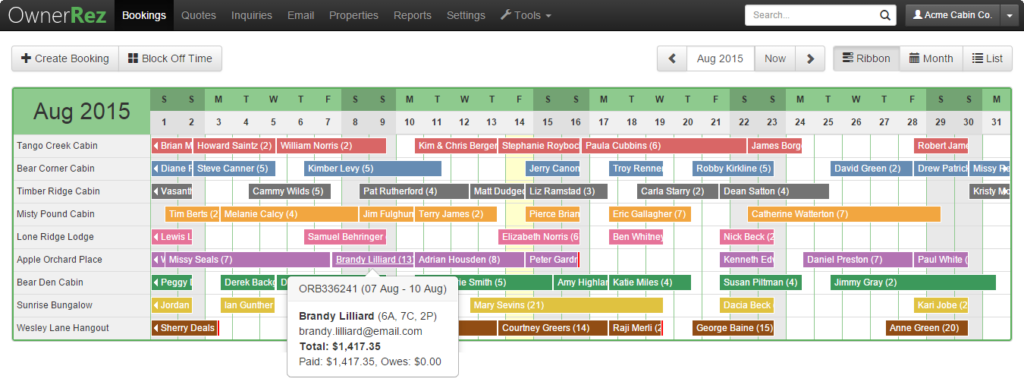1024x385 pixels.
Task: Open Courtney Greers (14) booking
Action: [552, 328]
